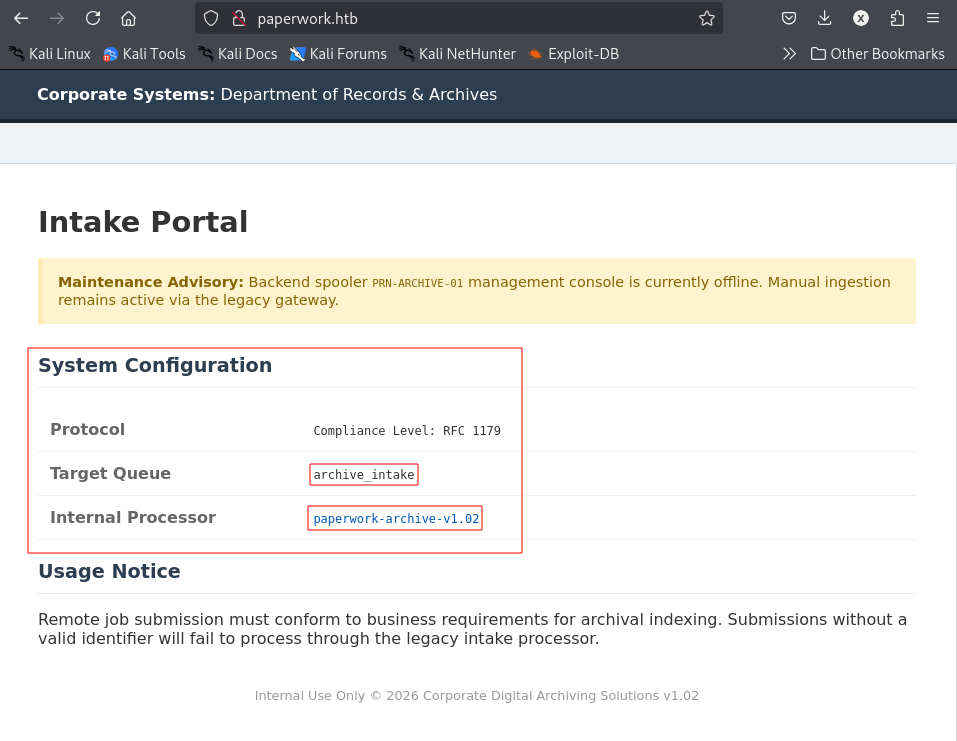Click the archive_intake queue value
The width and height of the screenshot is (957, 741).
click(x=364, y=475)
